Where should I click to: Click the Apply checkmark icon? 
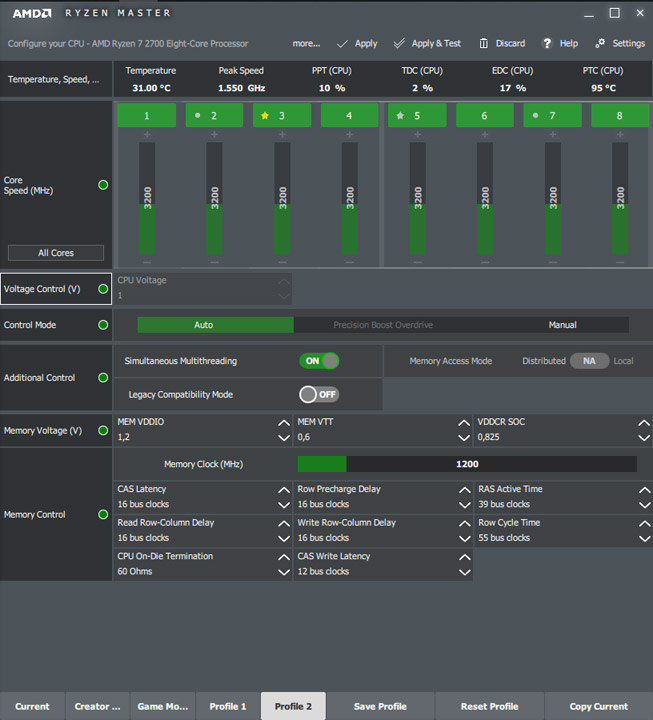pyautogui.click(x=342, y=44)
